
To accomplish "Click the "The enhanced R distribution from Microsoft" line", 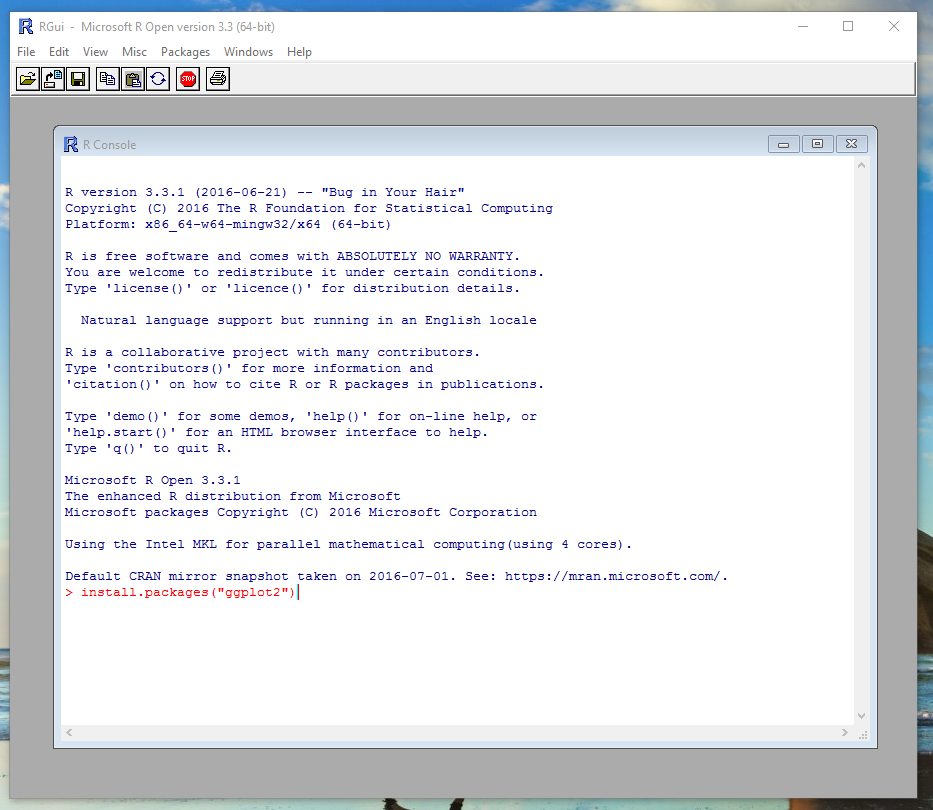I will [x=233, y=496].
